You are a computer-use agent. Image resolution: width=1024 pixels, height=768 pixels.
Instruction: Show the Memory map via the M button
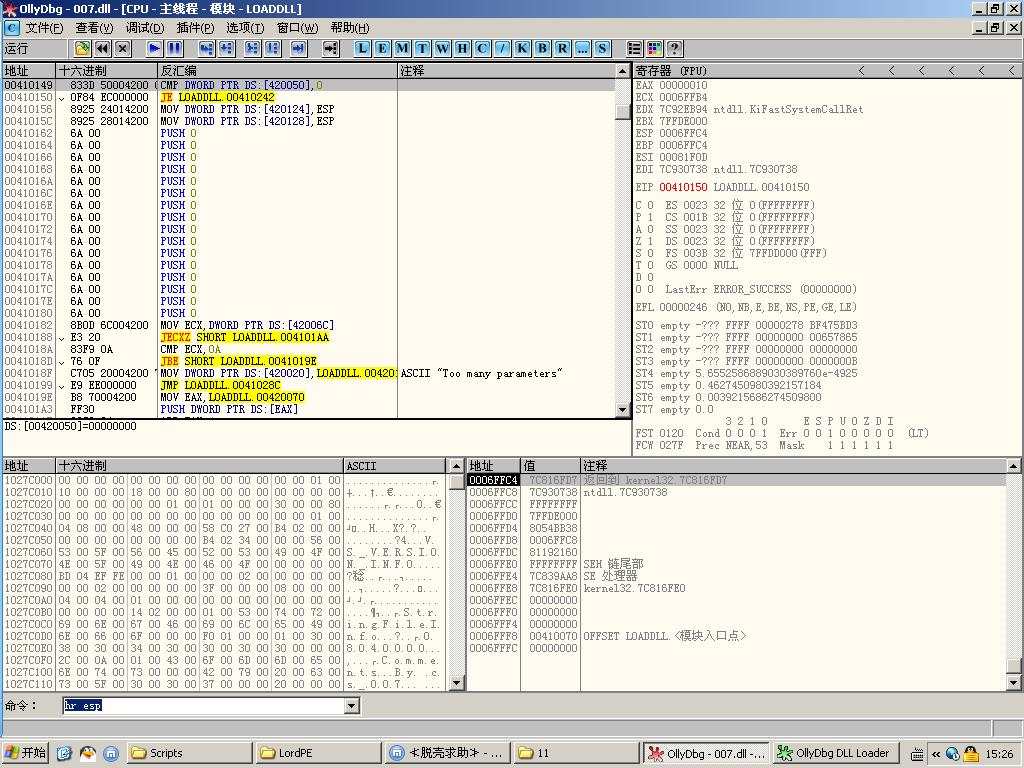tap(402, 49)
